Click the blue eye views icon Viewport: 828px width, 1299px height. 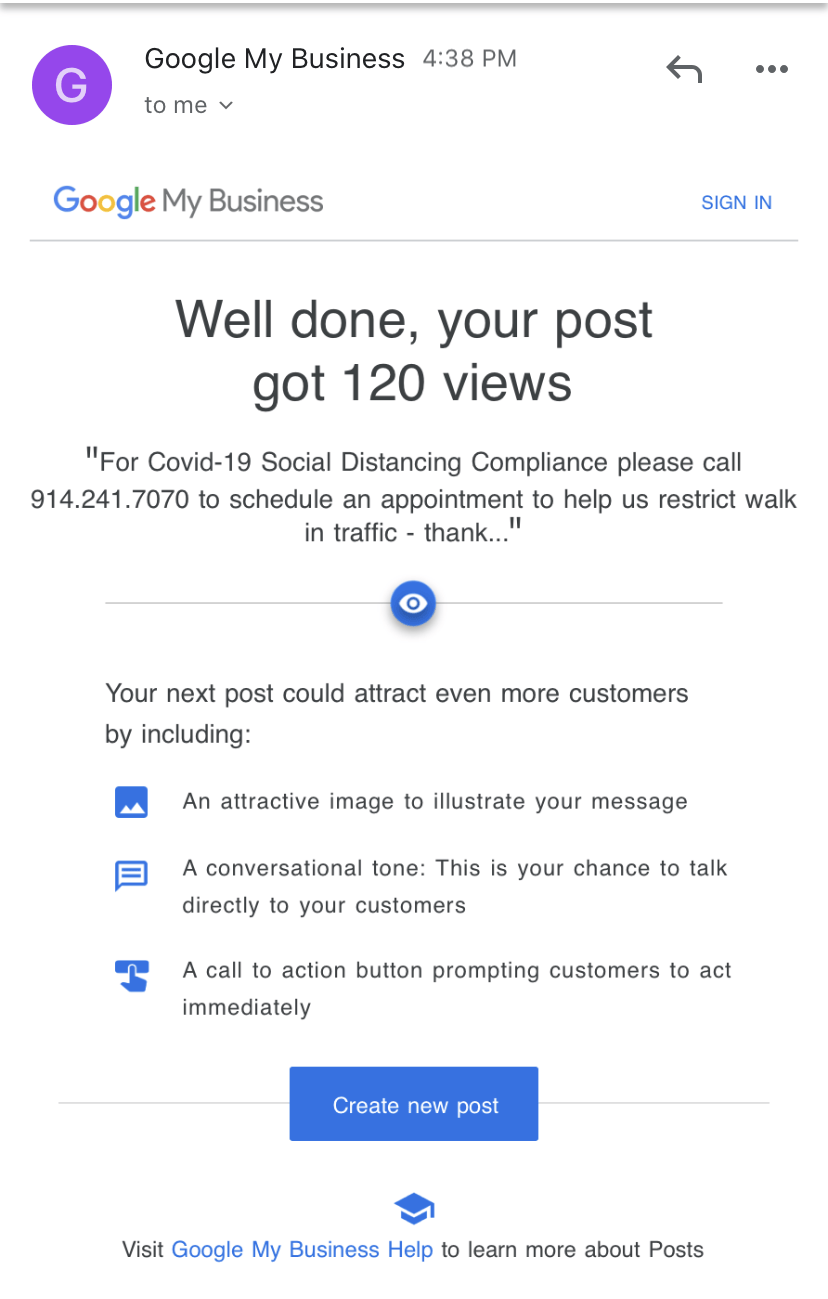413,603
